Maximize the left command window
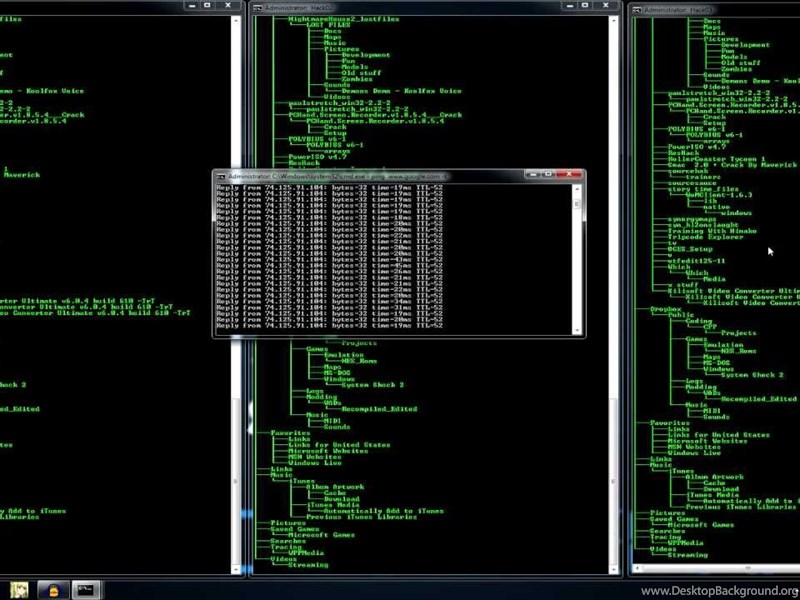The width and height of the screenshot is (800, 600). click(x=207, y=5)
